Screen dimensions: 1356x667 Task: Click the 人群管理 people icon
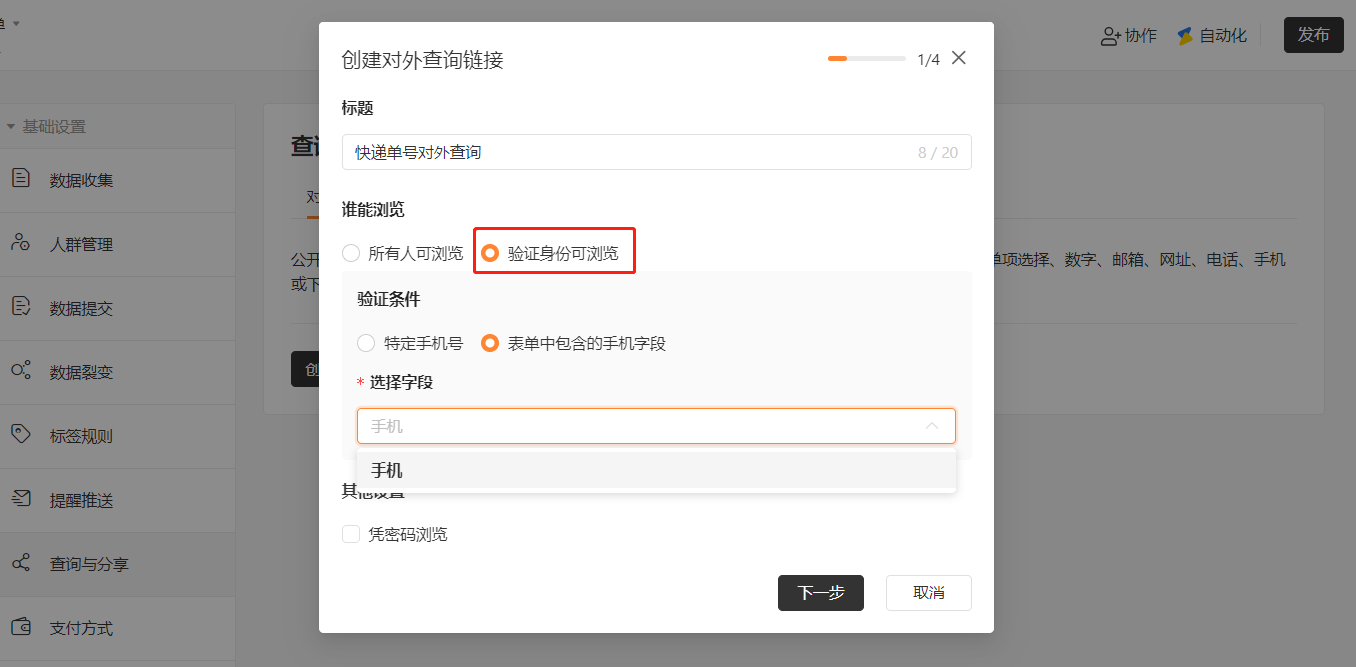20,243
